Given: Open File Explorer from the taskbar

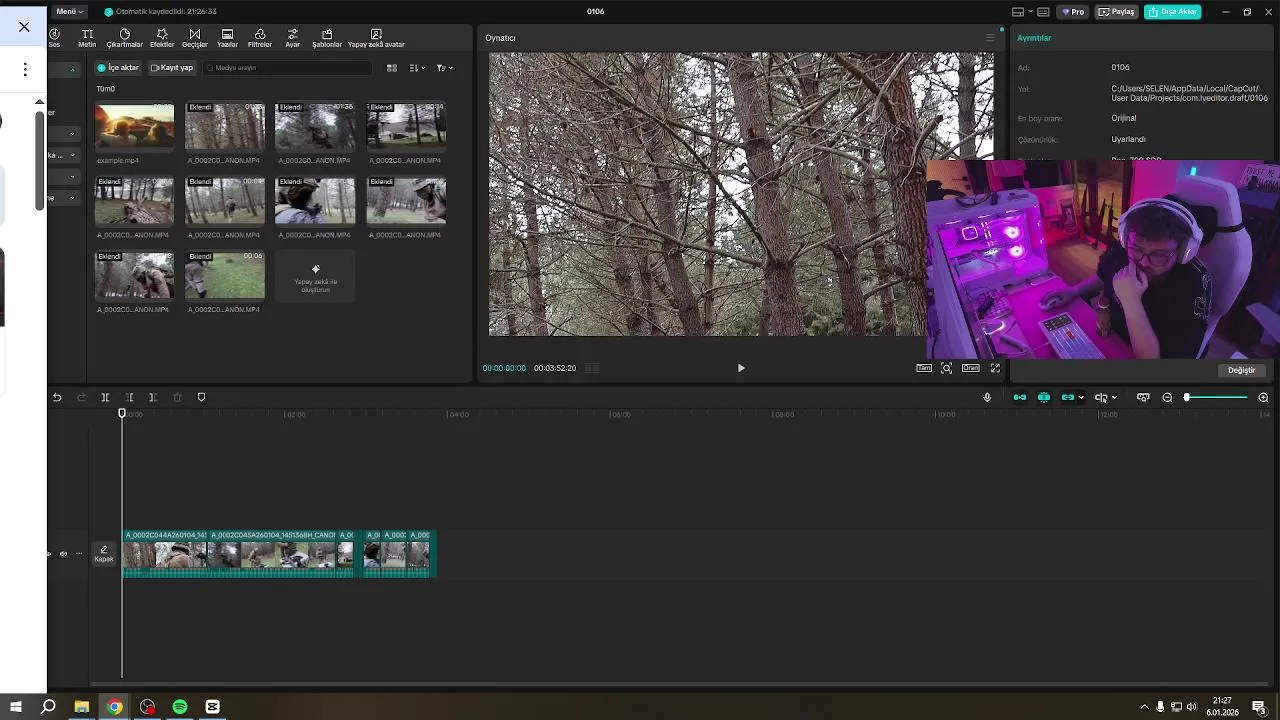Looking at the screenshot, I should (82, 707).
